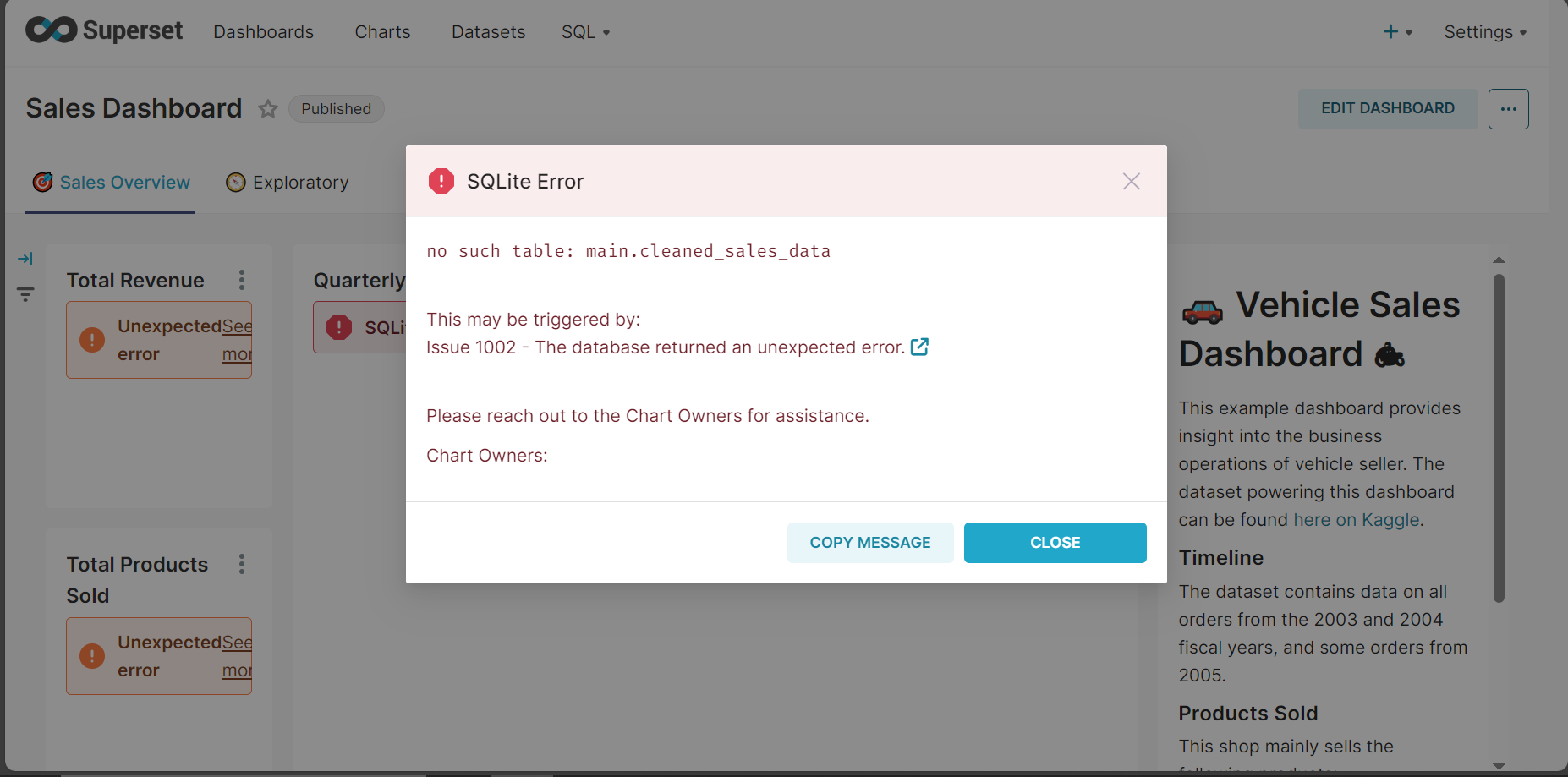Viewport: 1568px width, 777px height.
Task: Switch to the Exploratory tab
Action: [288, 183]
